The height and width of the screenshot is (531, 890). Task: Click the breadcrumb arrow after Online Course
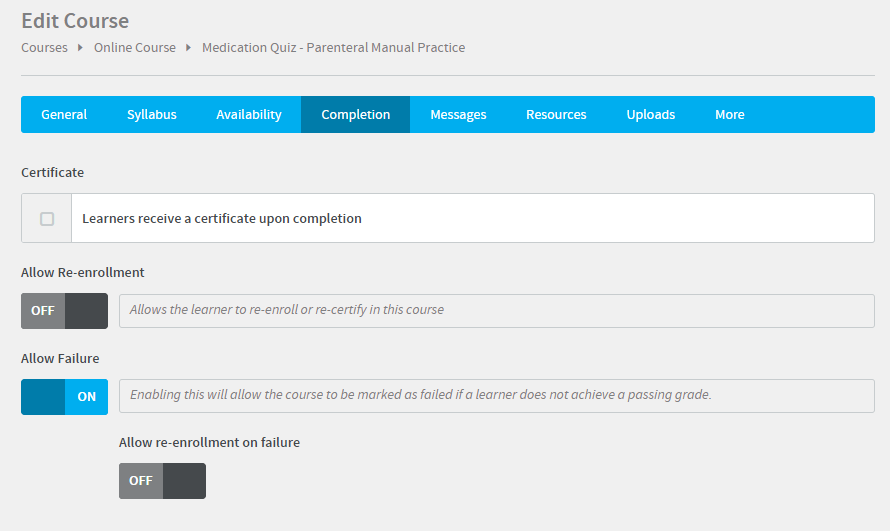188,47
